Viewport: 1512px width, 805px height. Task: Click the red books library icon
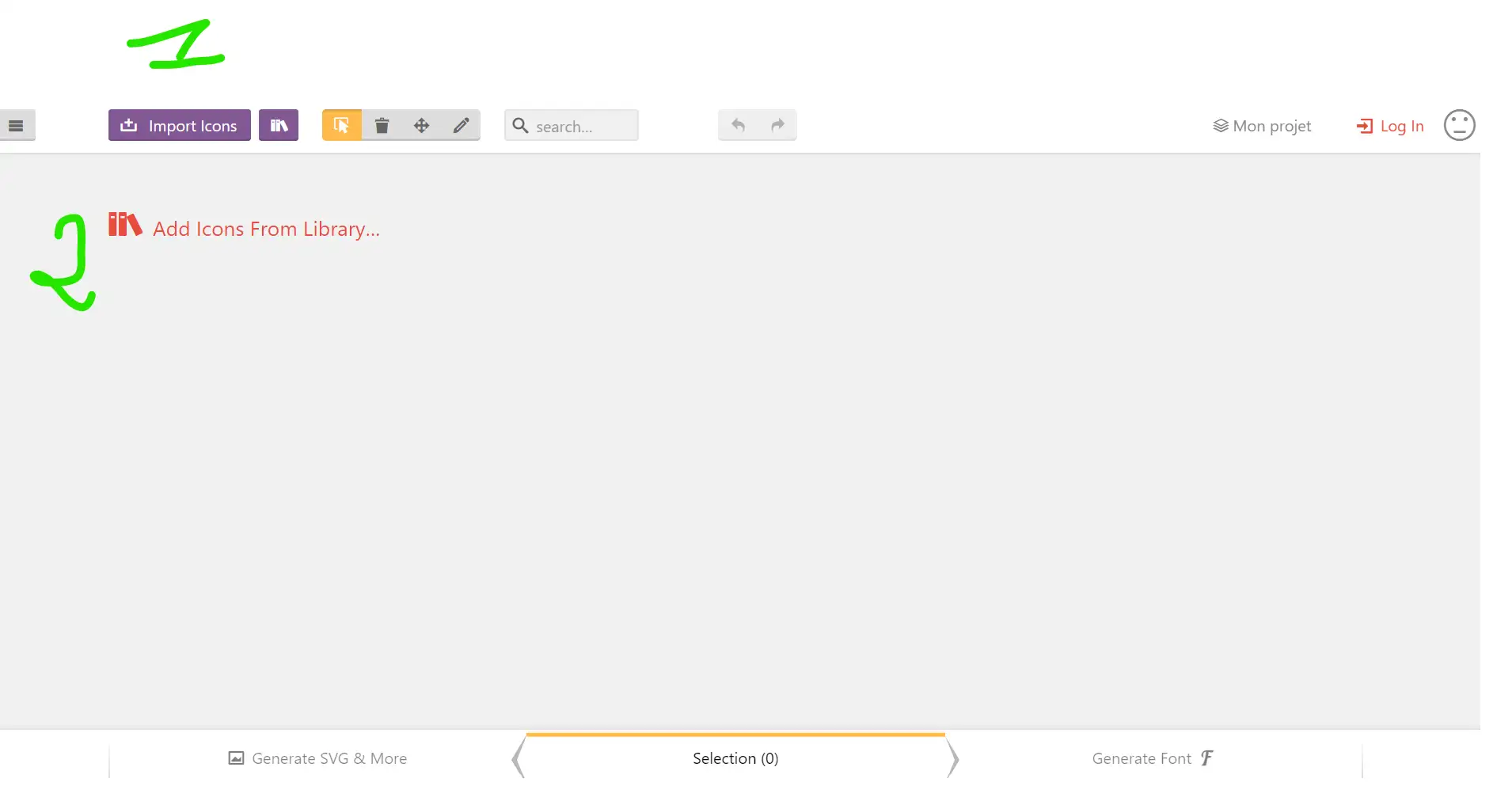tap(125, 225)
